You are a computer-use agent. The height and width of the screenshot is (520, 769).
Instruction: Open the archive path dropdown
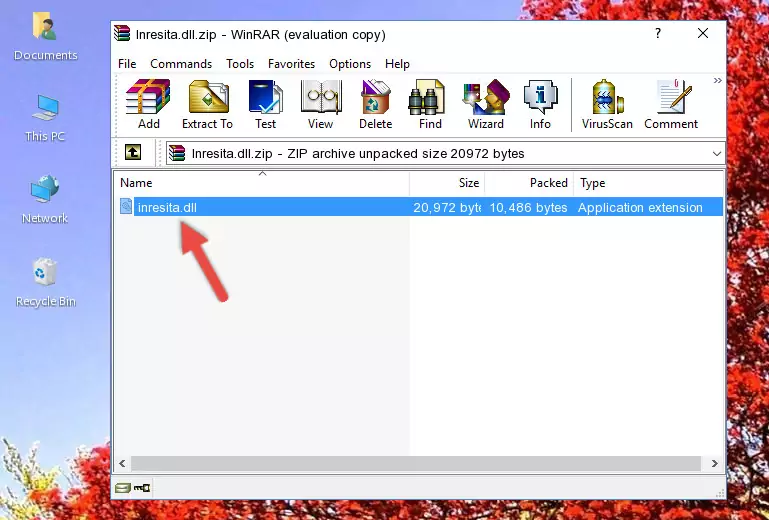coord(717,154)
